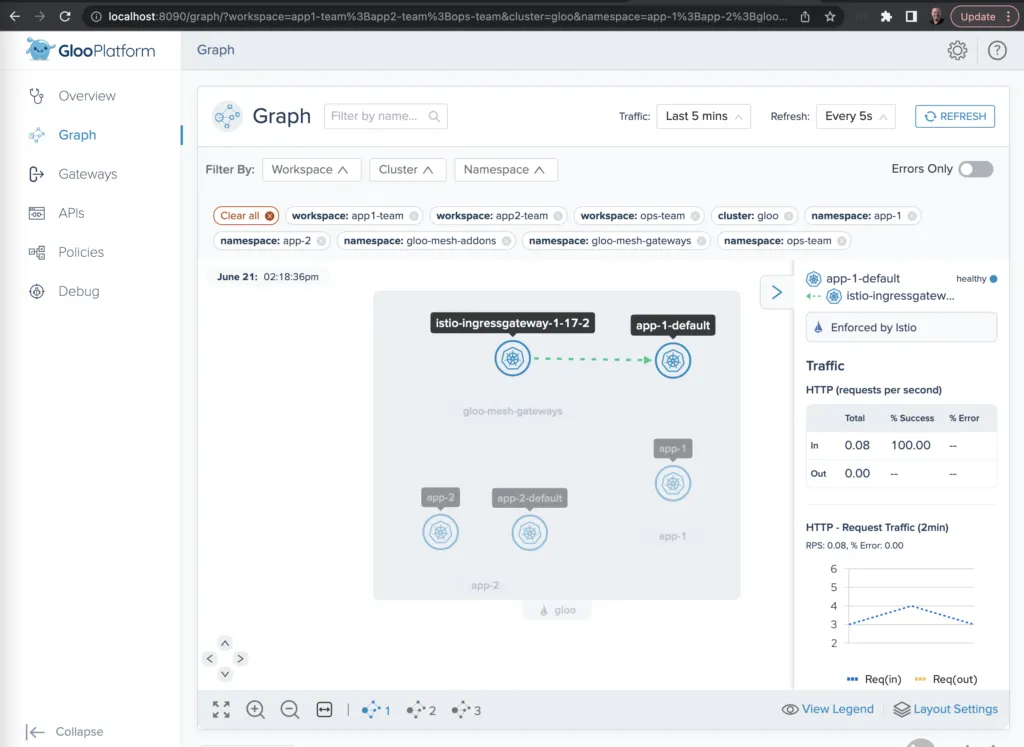
Task: Select graph layout option 2
Action: coord(421,710)
